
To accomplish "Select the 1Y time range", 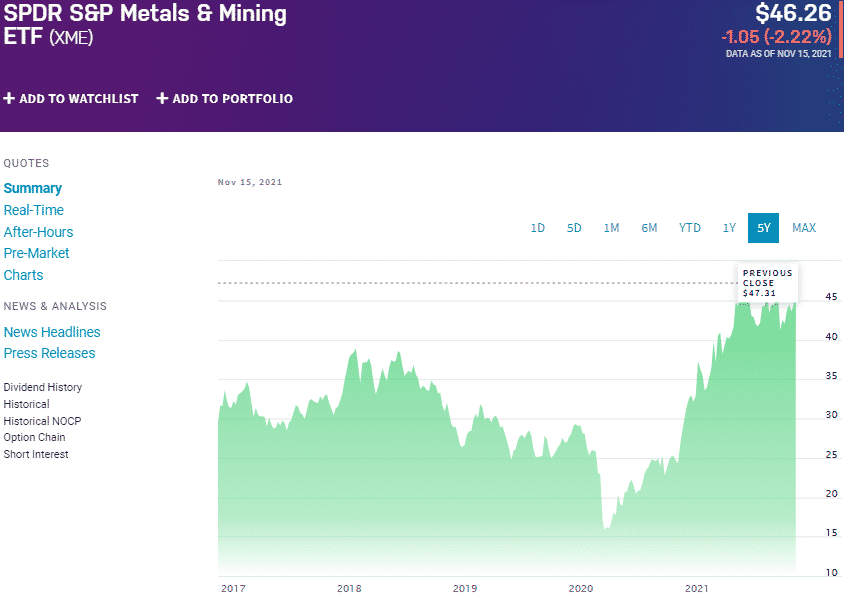I will click(729, 228).
